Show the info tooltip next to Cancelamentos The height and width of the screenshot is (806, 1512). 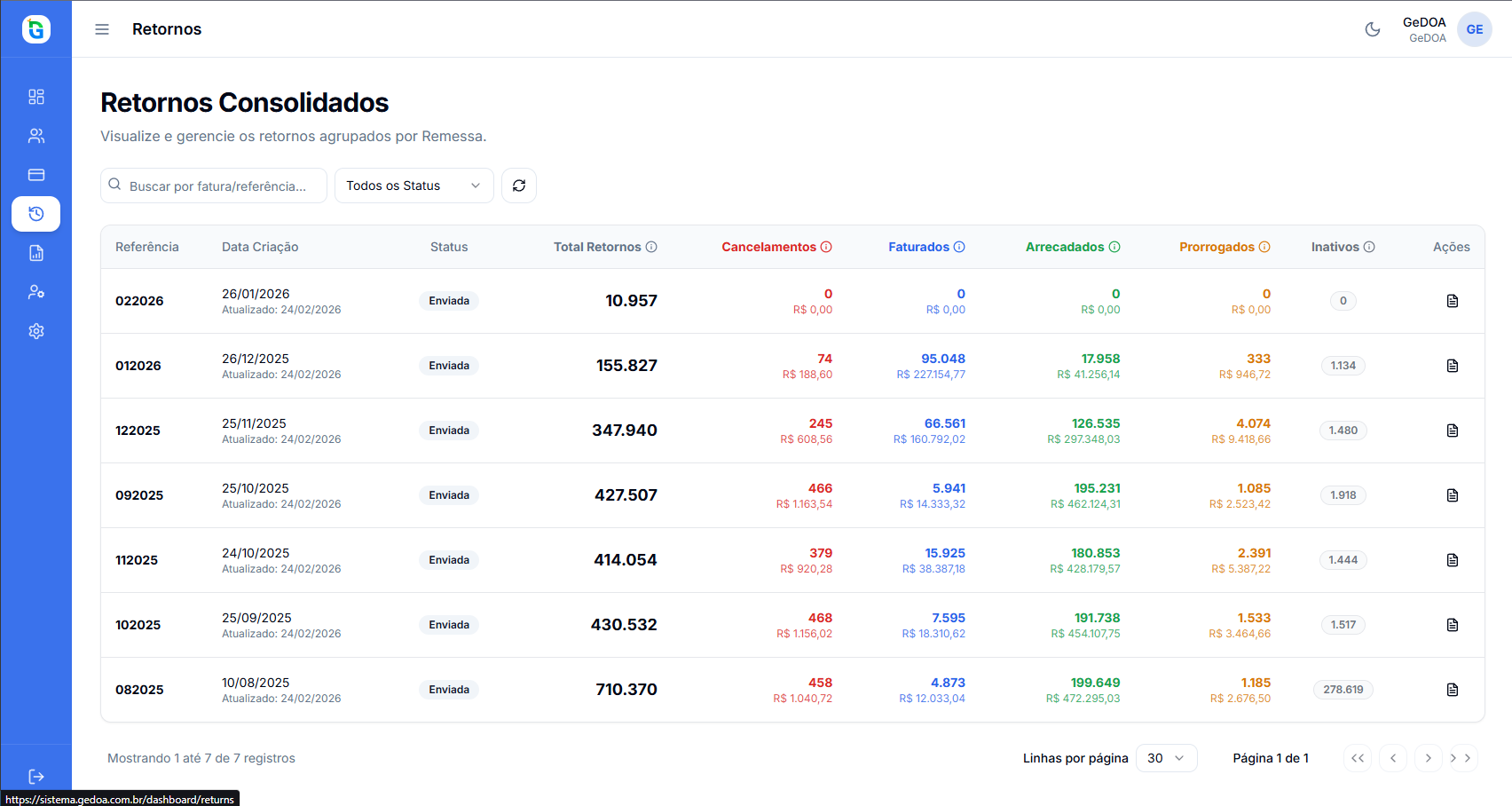pyautogui.click(x=826, y=247)
